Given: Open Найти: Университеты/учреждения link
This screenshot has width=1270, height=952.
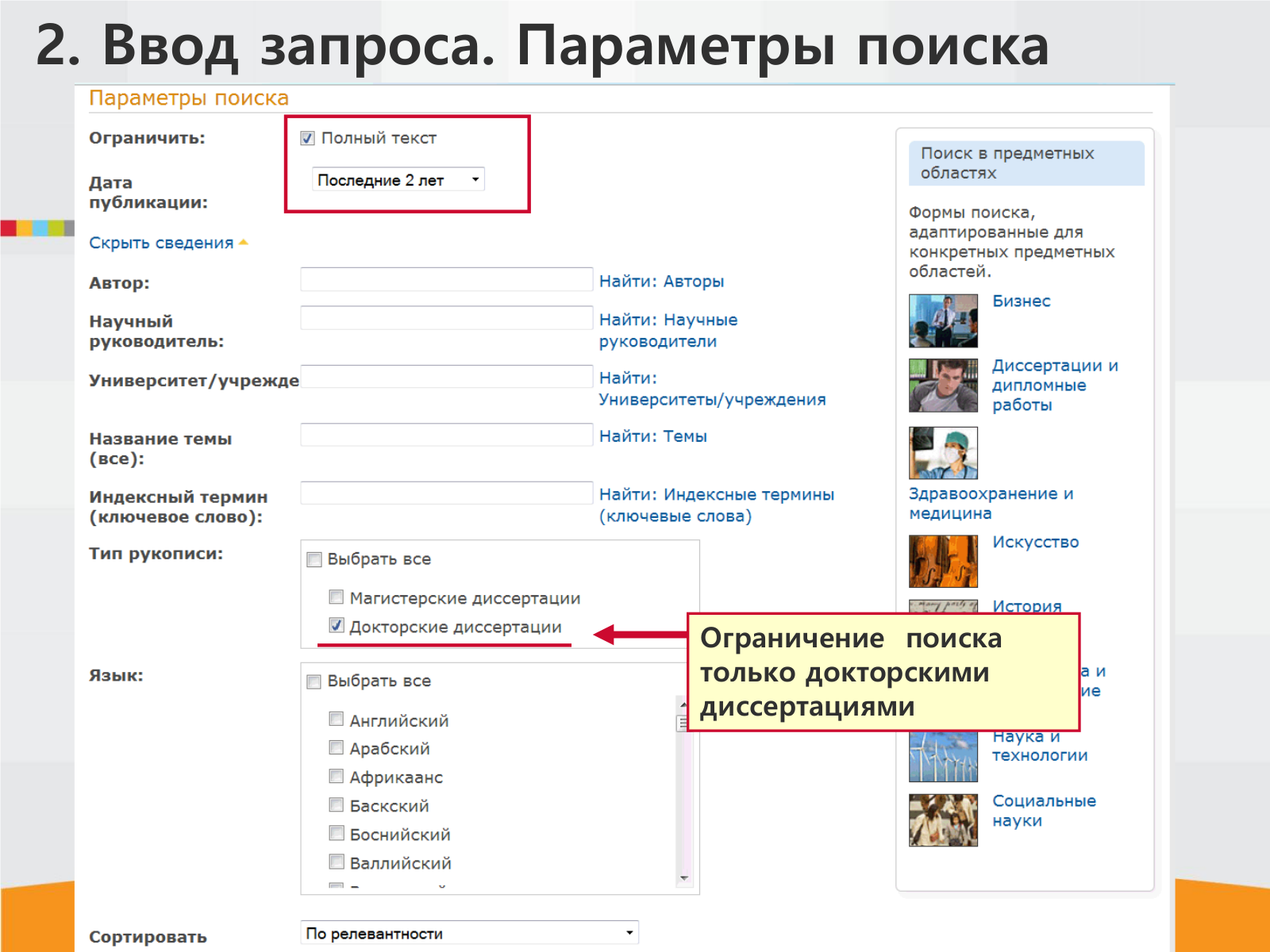Looking at the screenshot, I should point(712,389).
